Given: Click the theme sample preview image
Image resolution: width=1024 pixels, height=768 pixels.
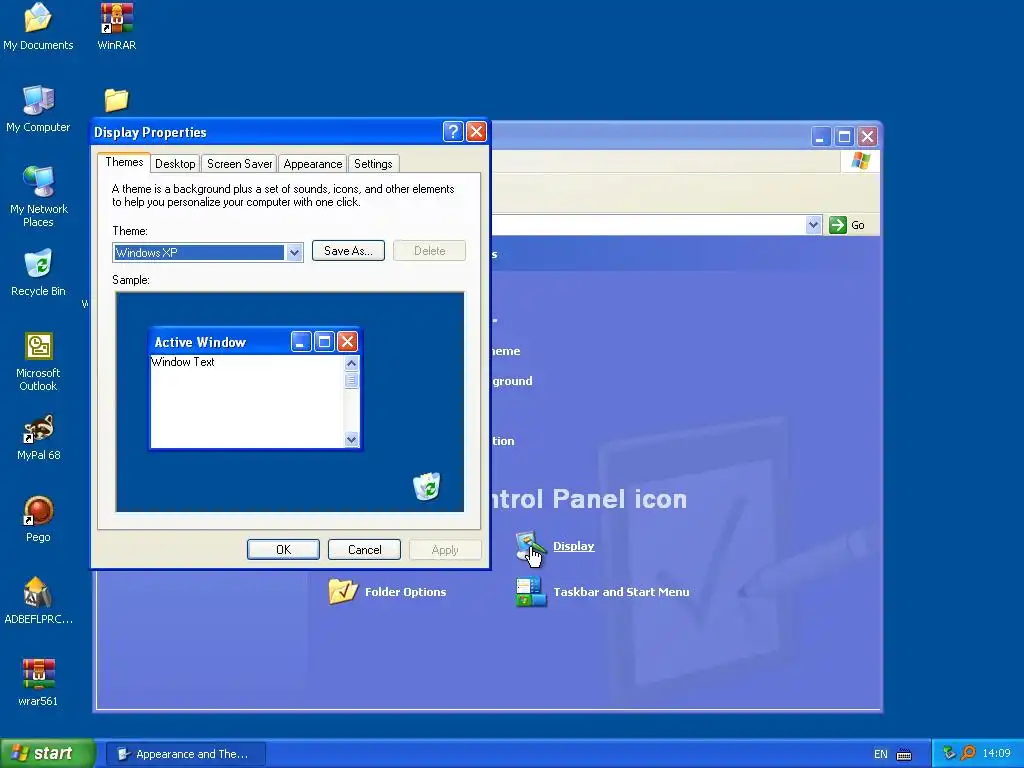Looking at the screenshot, I should coord(290,402).
